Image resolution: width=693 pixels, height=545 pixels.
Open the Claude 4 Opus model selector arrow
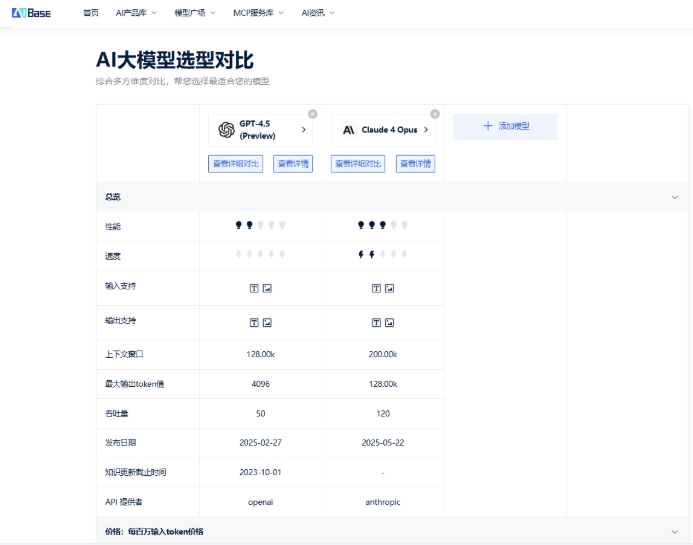coord(426,130)
